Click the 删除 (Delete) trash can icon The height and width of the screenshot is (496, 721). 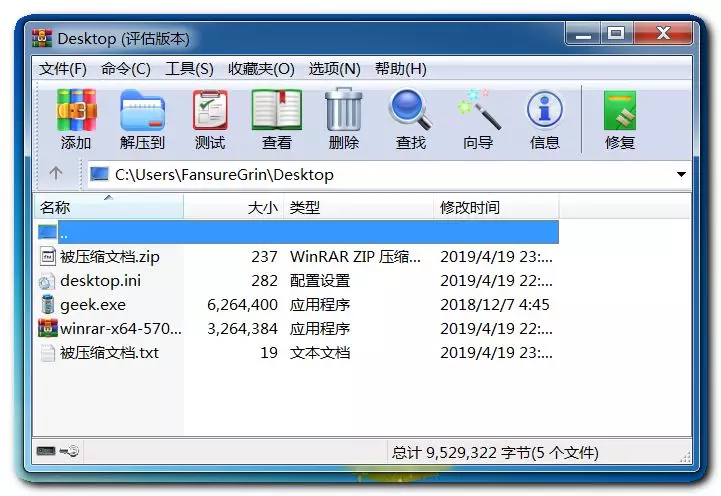point(343,110)
